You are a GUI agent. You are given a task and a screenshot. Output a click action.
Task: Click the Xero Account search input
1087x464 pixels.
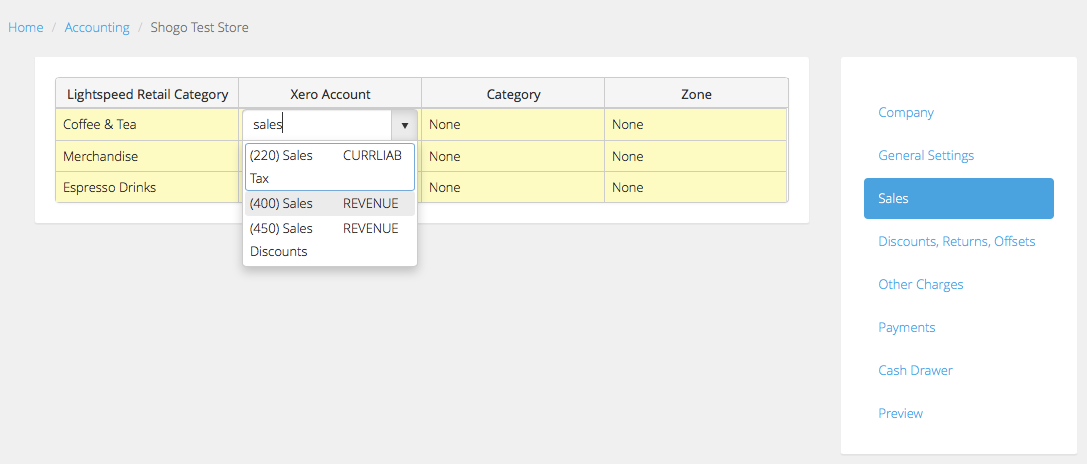[x=318, y=125]
